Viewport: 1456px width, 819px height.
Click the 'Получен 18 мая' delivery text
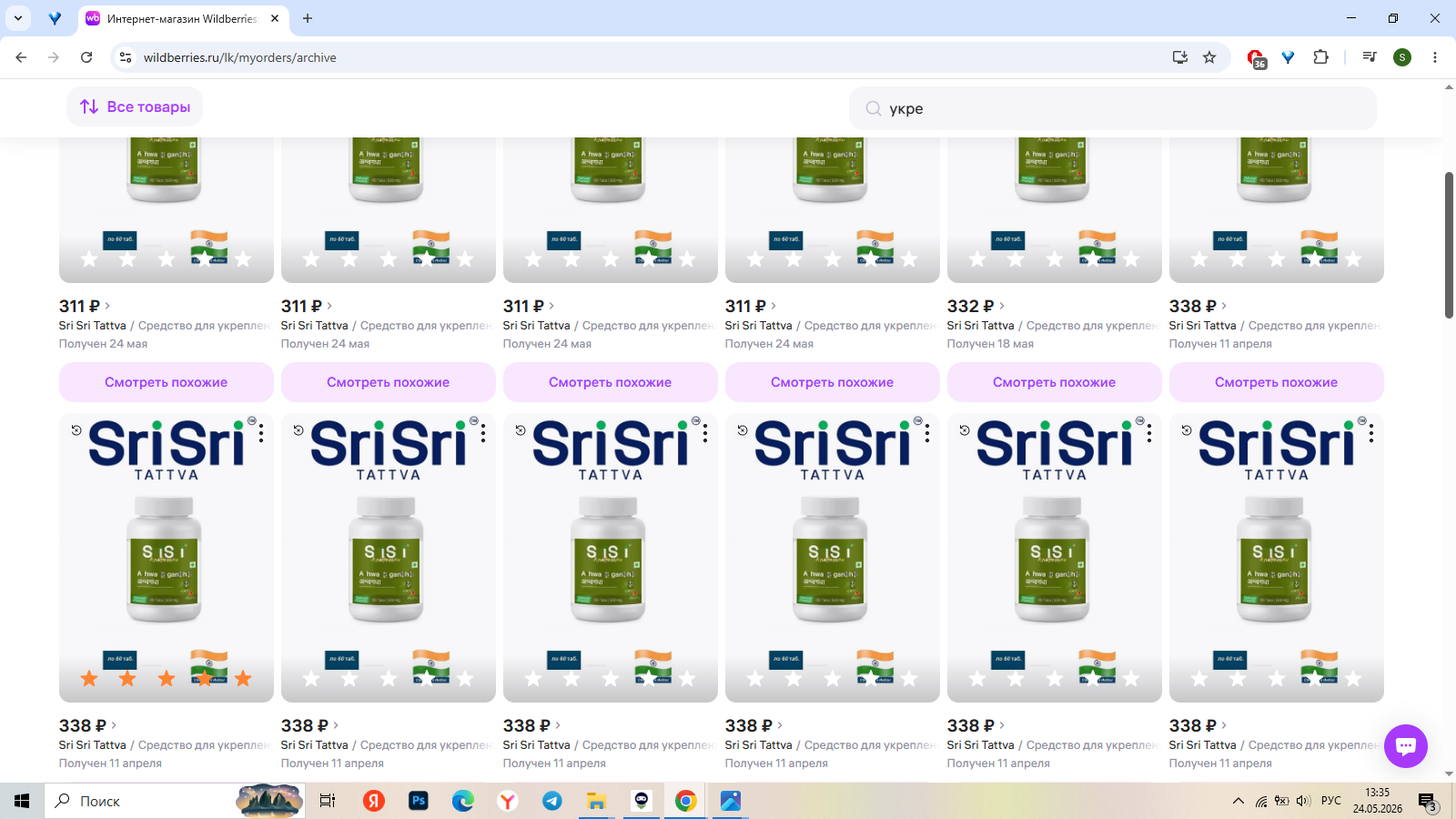click(990, 344)
